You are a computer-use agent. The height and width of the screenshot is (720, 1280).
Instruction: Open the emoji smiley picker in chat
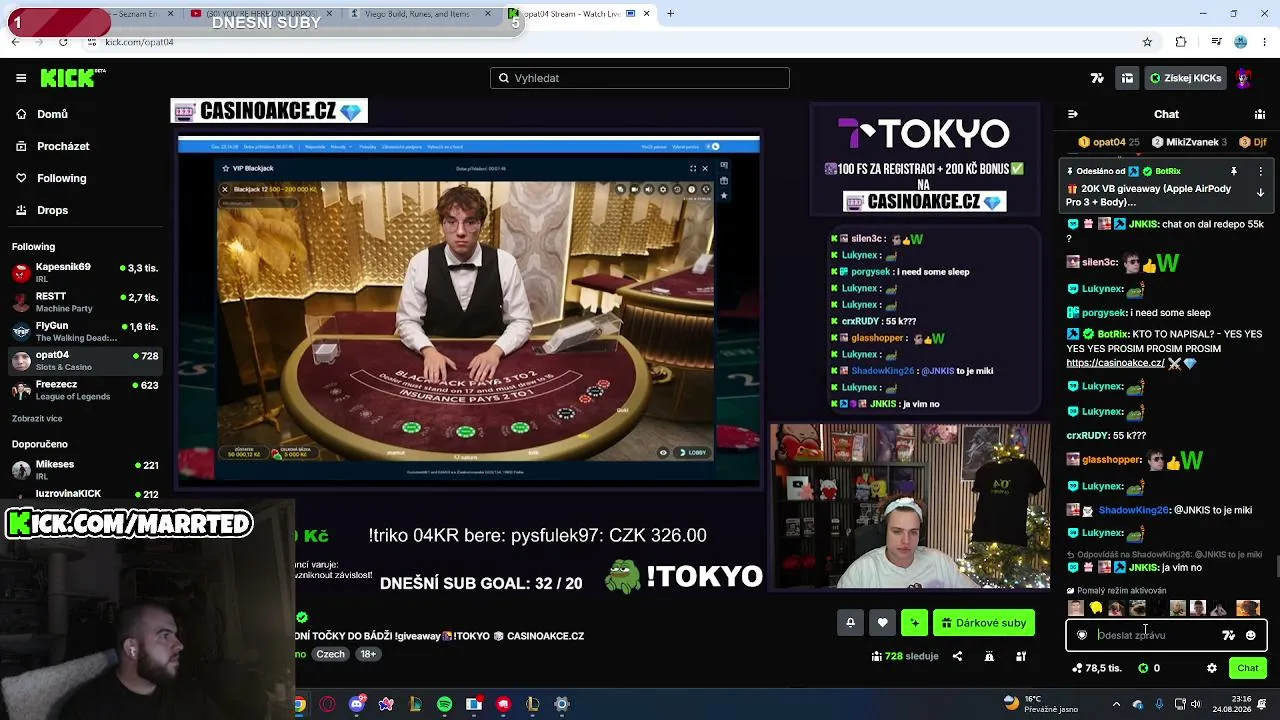point(1250,635)
